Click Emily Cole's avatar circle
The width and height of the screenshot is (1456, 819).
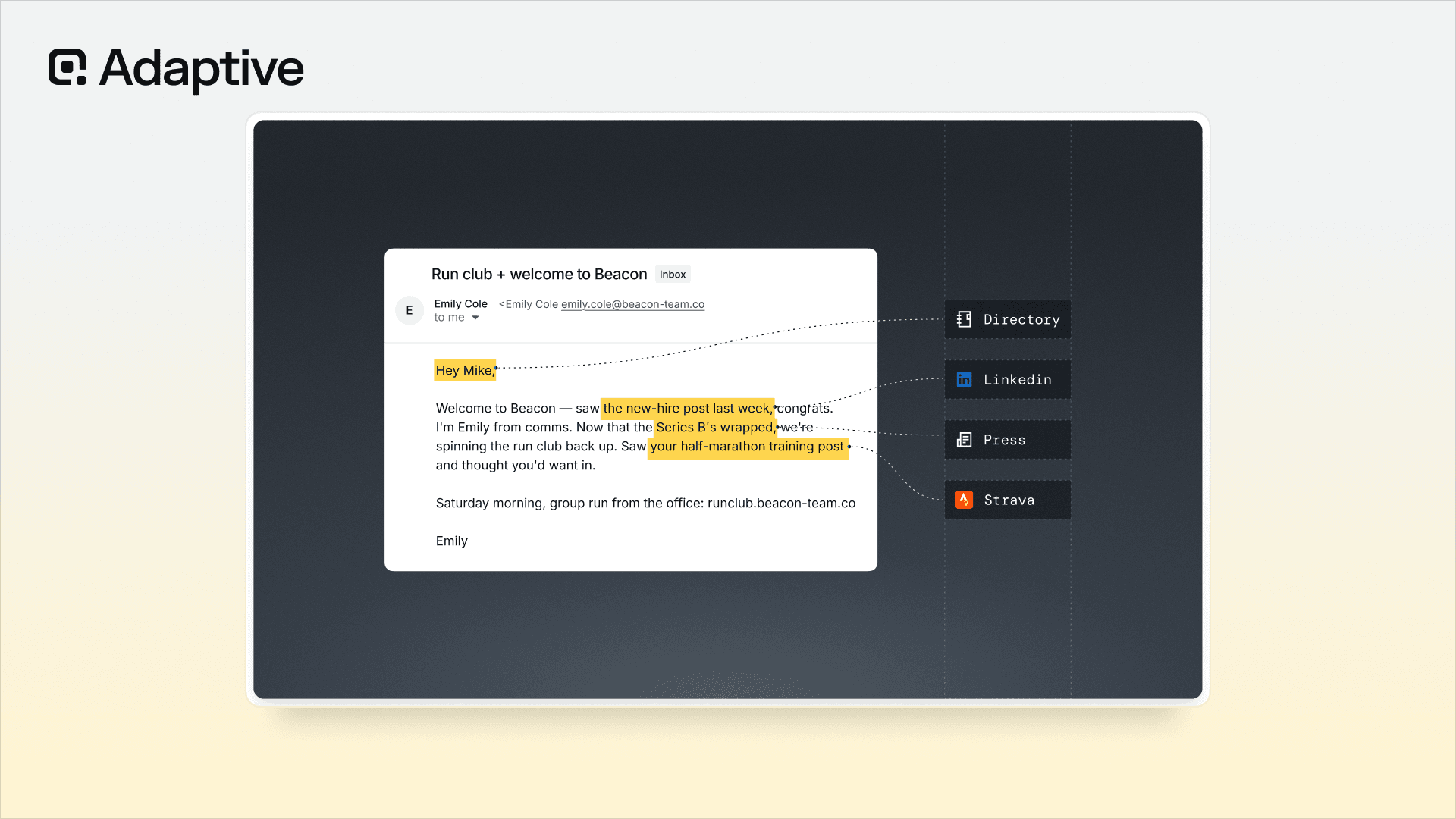[x=409, y=310]
